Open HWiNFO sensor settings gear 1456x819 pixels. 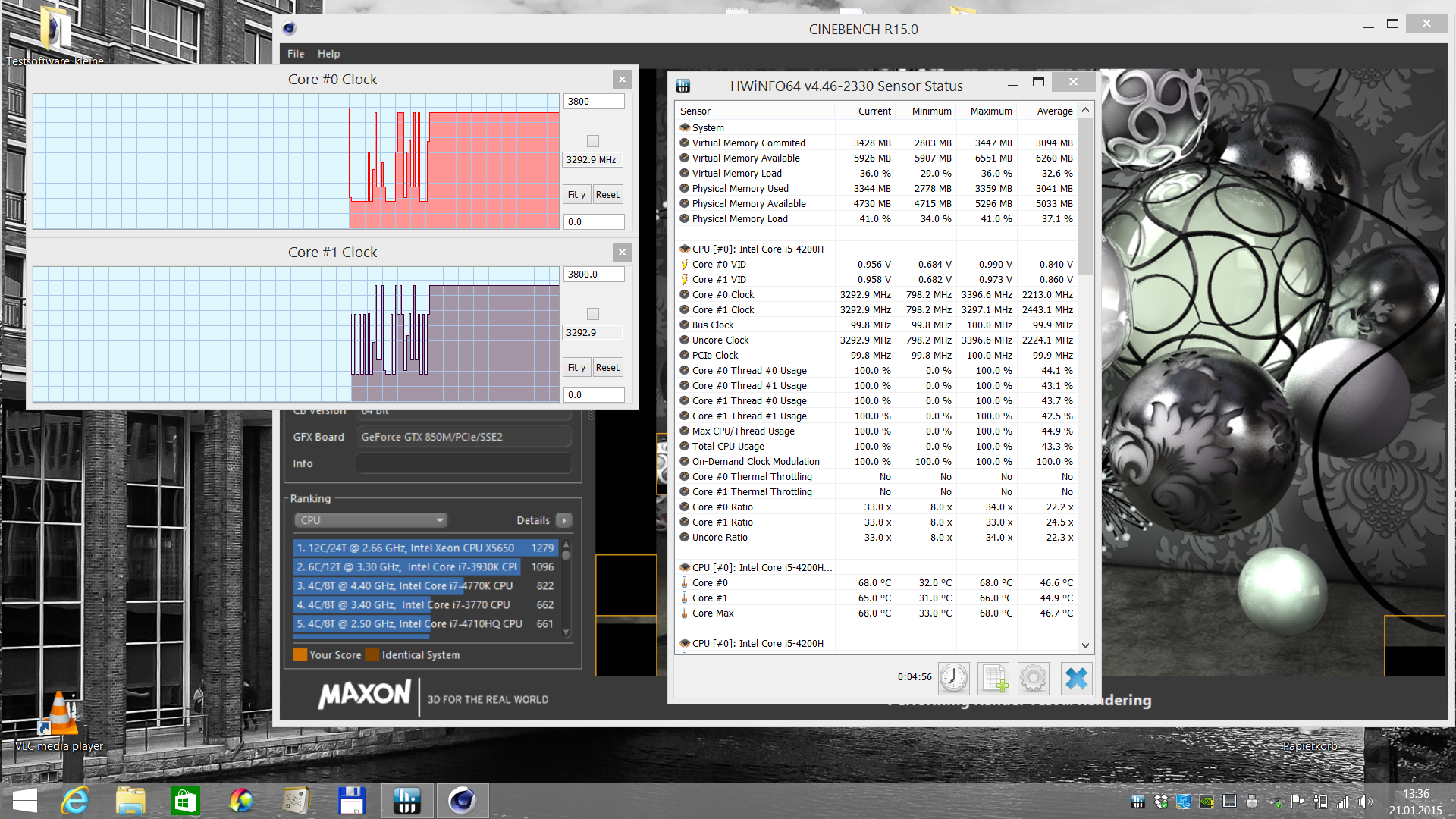coord(1033,677)
